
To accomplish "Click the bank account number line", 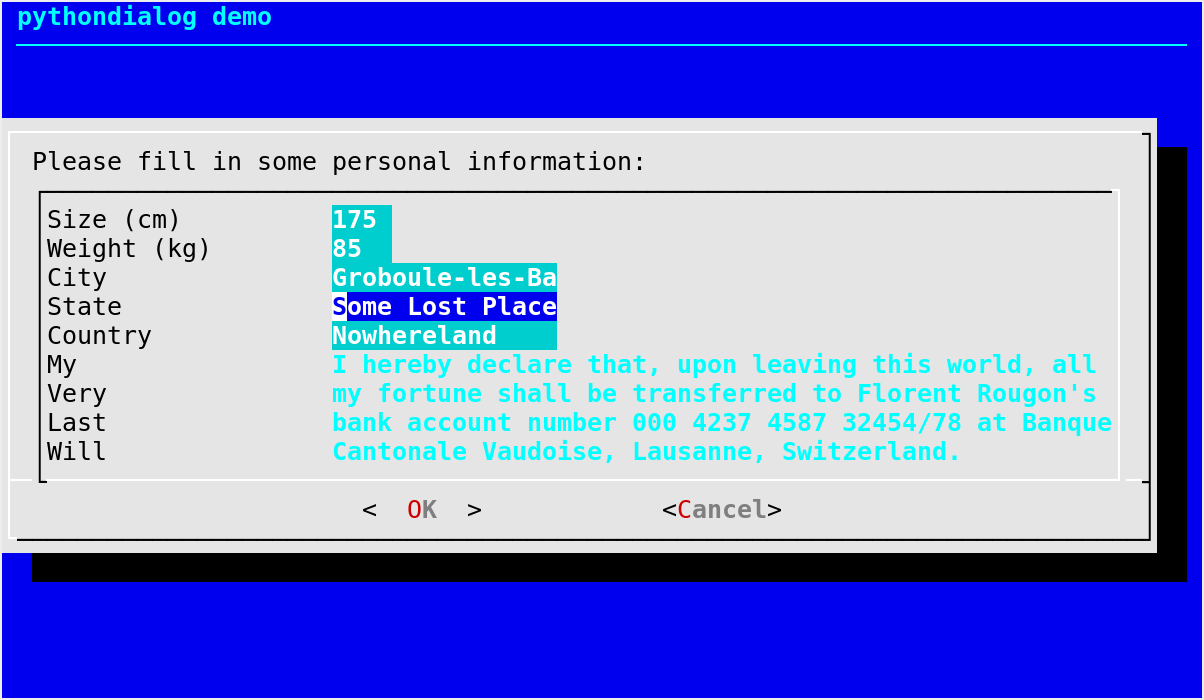I will pos(722,422).
